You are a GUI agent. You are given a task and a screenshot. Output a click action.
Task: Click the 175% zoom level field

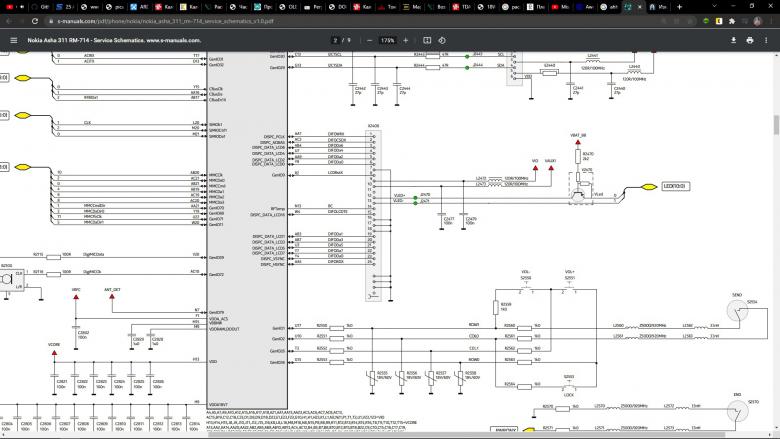pyautogui.click(x=388, y=40)
